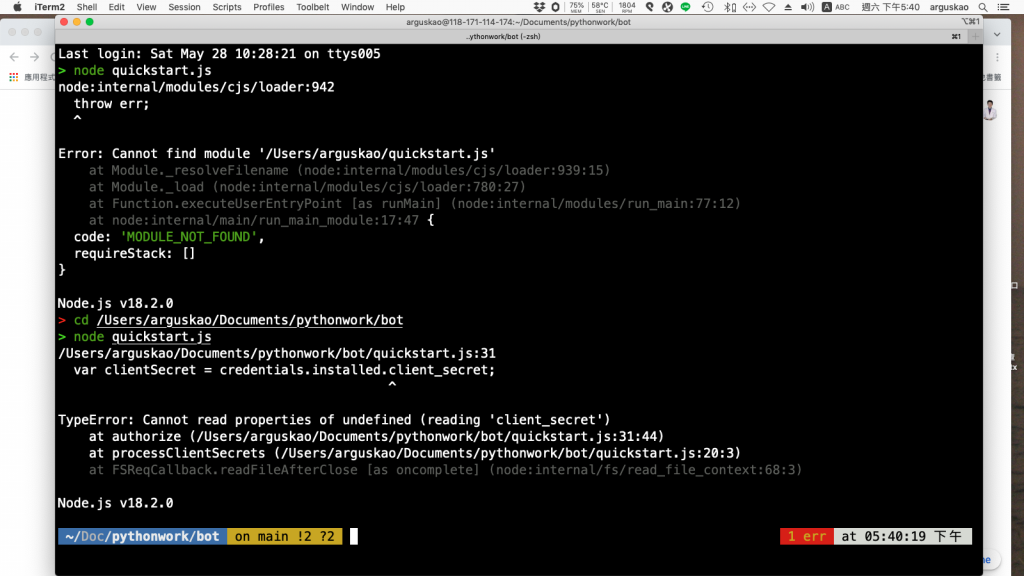Viewport: 1024px width, 576px height.
Task: Expand the chevron dropdown in browser window
Action: click(997, 35)
